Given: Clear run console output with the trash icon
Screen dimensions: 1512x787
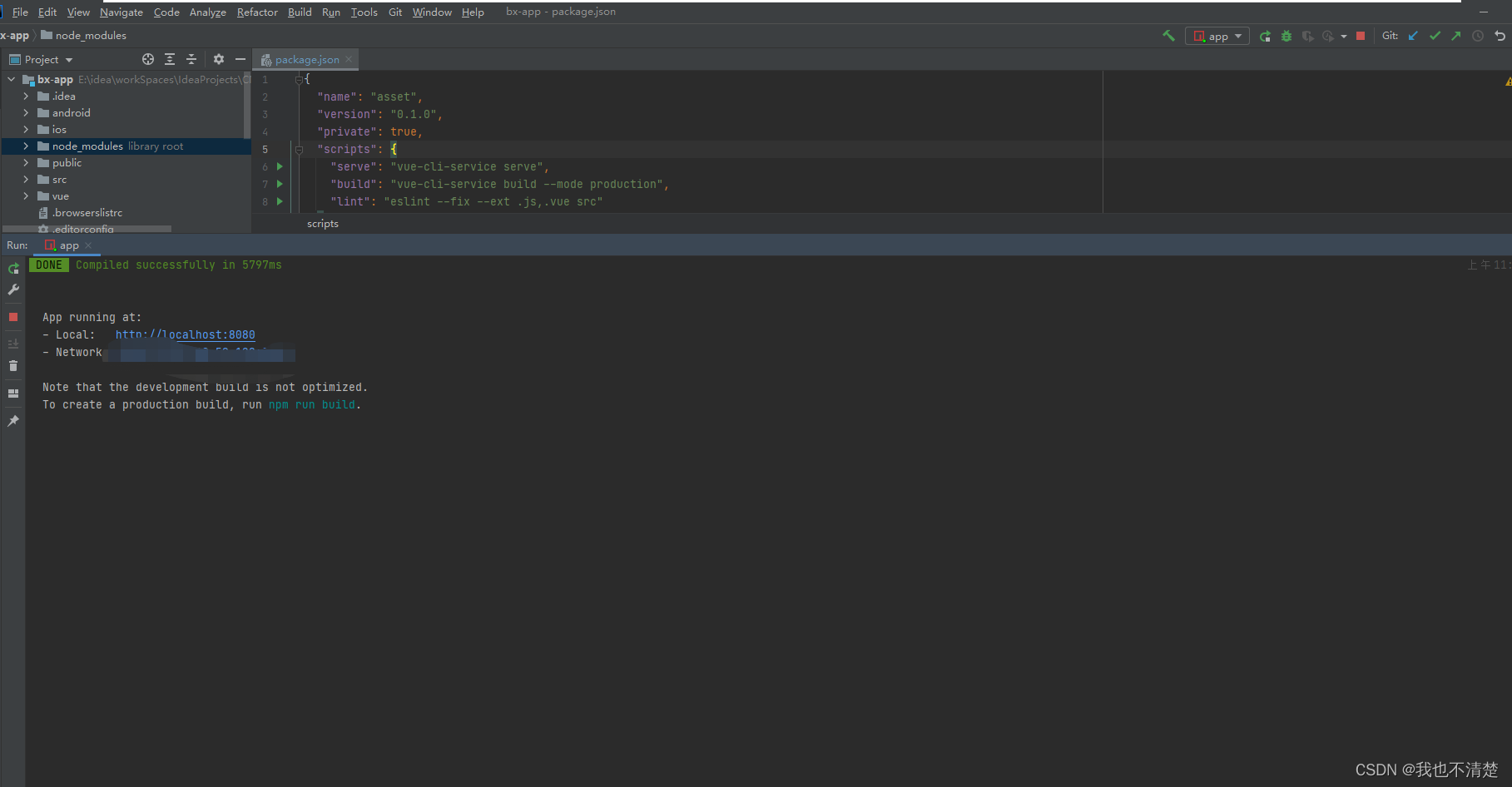Looking at the screenshot, I should click(x=12, y=365).
